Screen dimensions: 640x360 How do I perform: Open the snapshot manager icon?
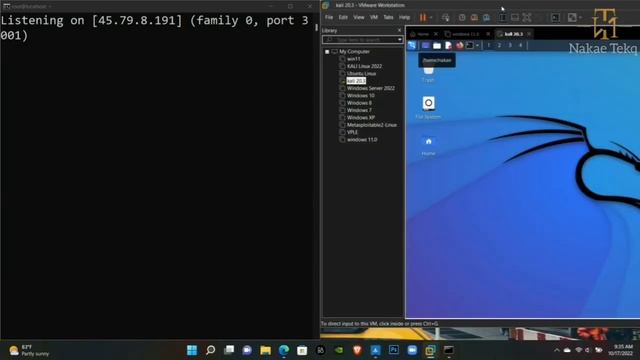pyautogui.click(x=487, y=18)
